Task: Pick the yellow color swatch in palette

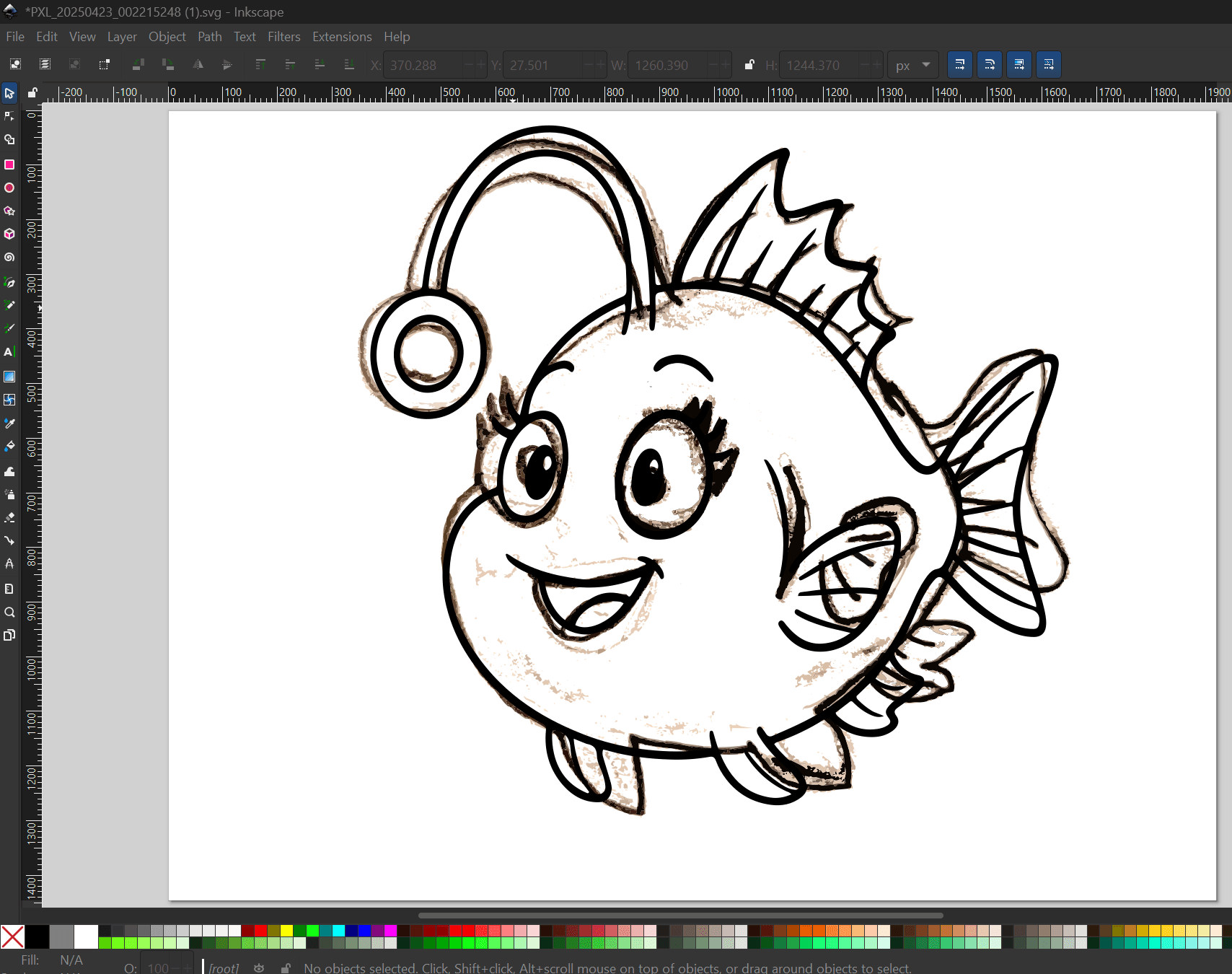Action: [x=286, y=931]
